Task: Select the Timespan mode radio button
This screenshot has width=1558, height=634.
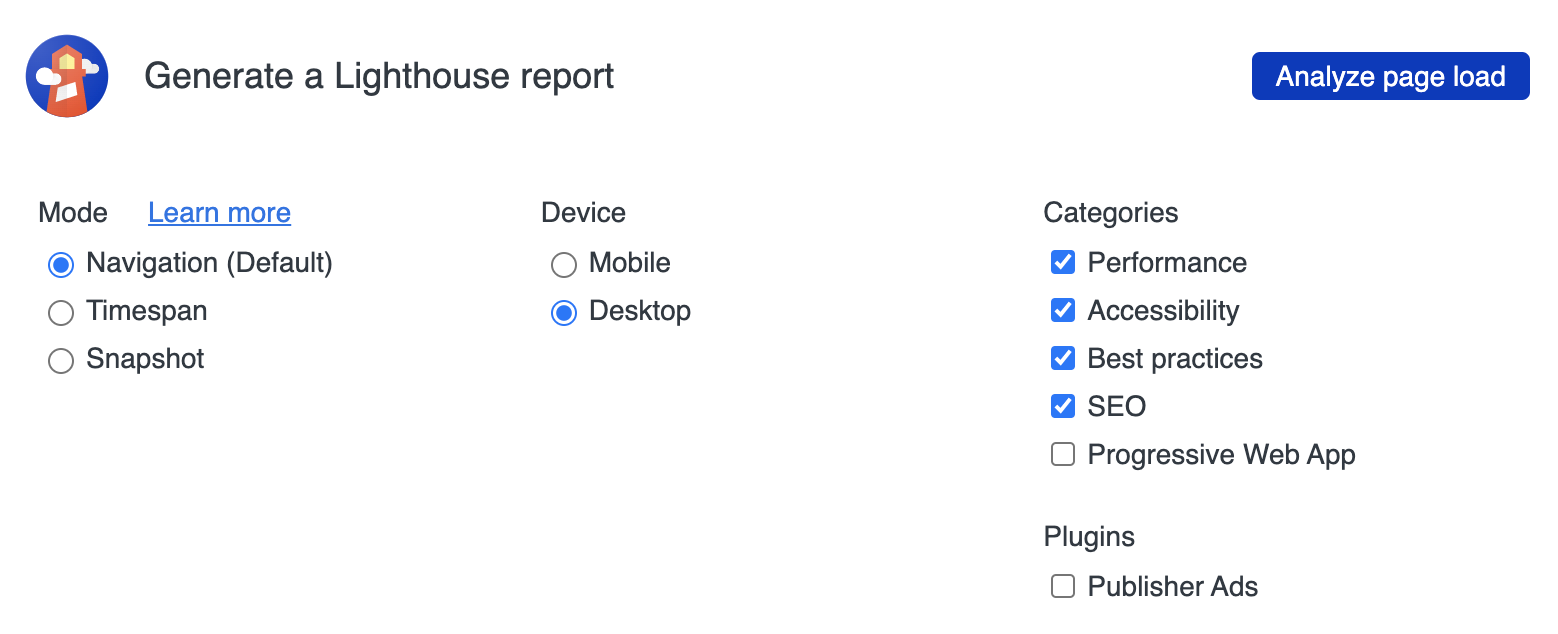Action: tap(61, 312)
